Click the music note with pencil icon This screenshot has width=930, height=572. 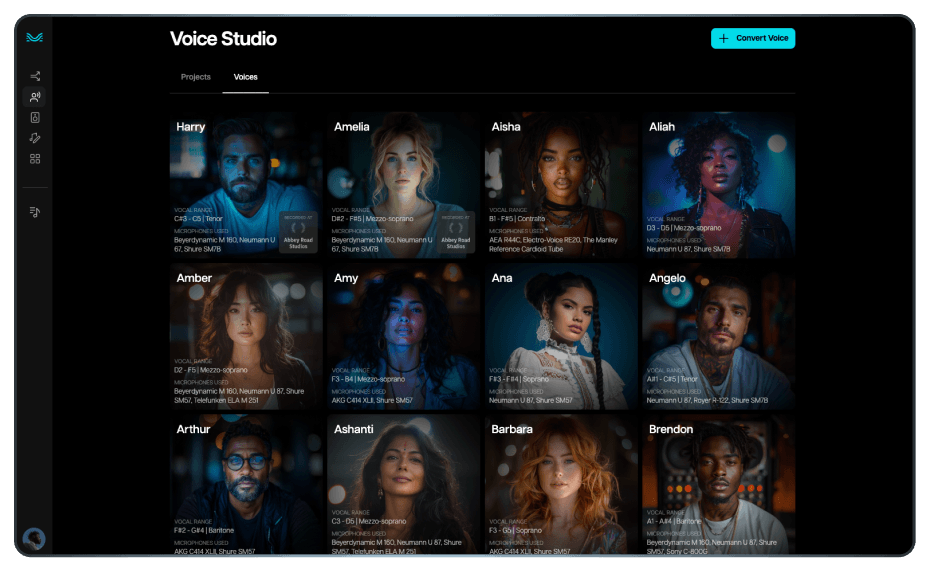click(x=35, y=138)
